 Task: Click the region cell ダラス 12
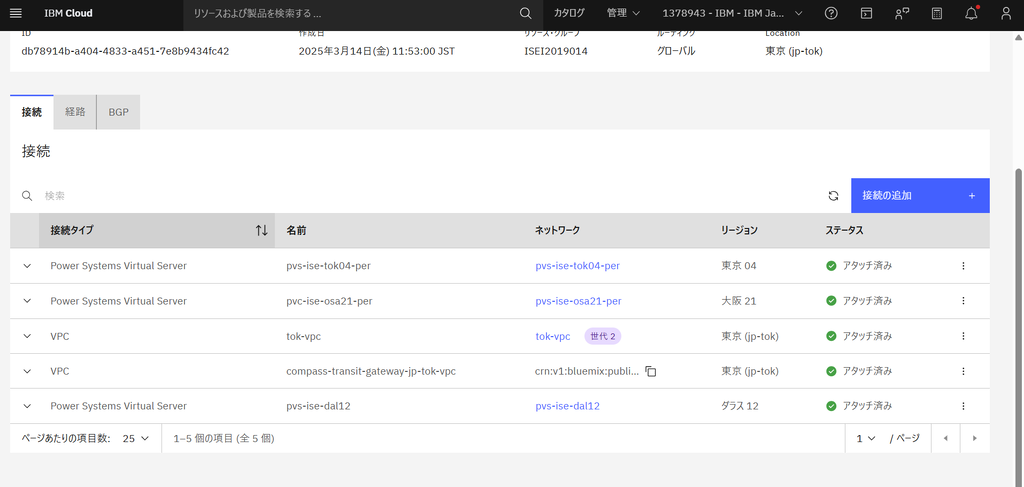point(740,405)
